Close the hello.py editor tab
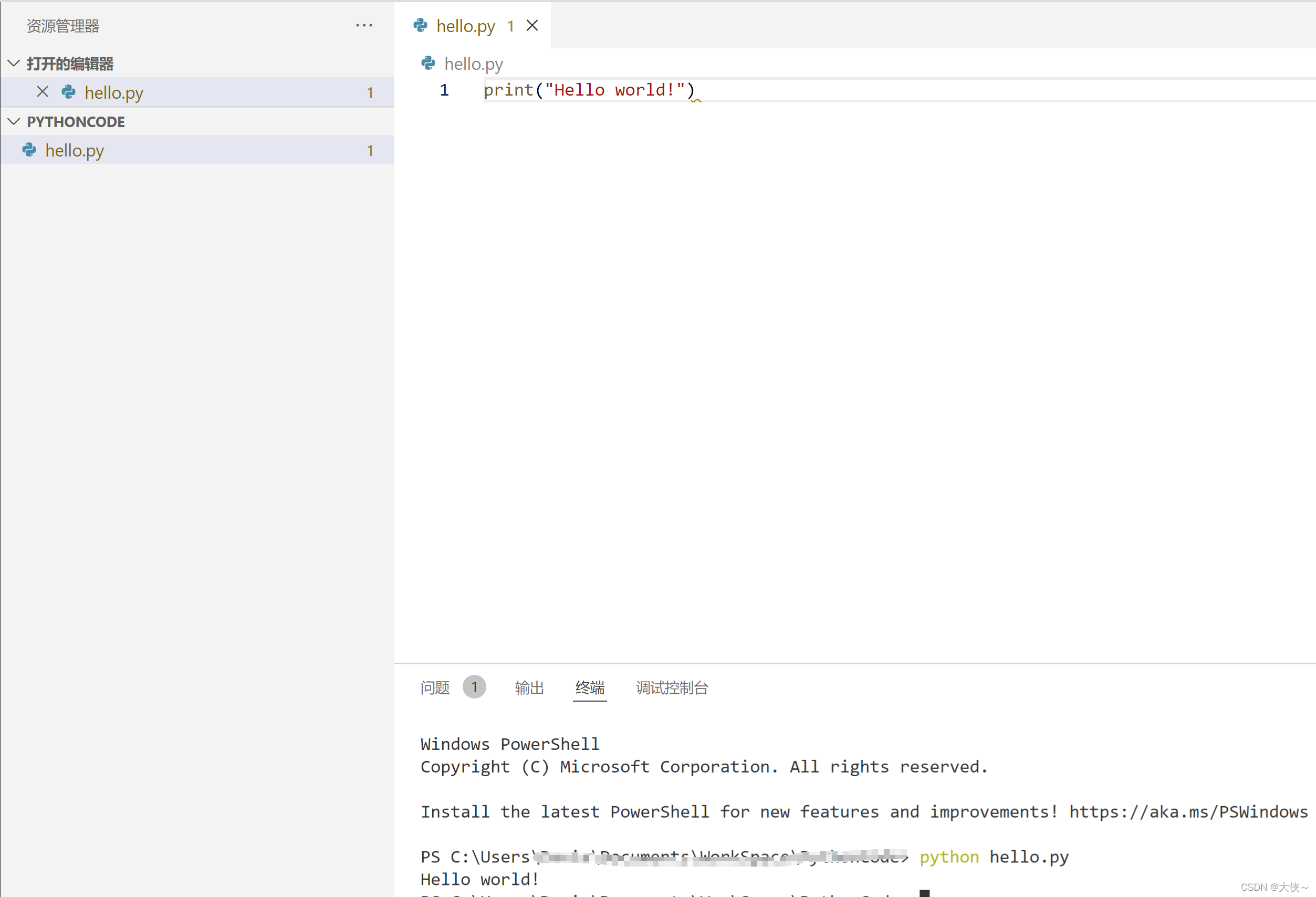 [x=532, y=26]
